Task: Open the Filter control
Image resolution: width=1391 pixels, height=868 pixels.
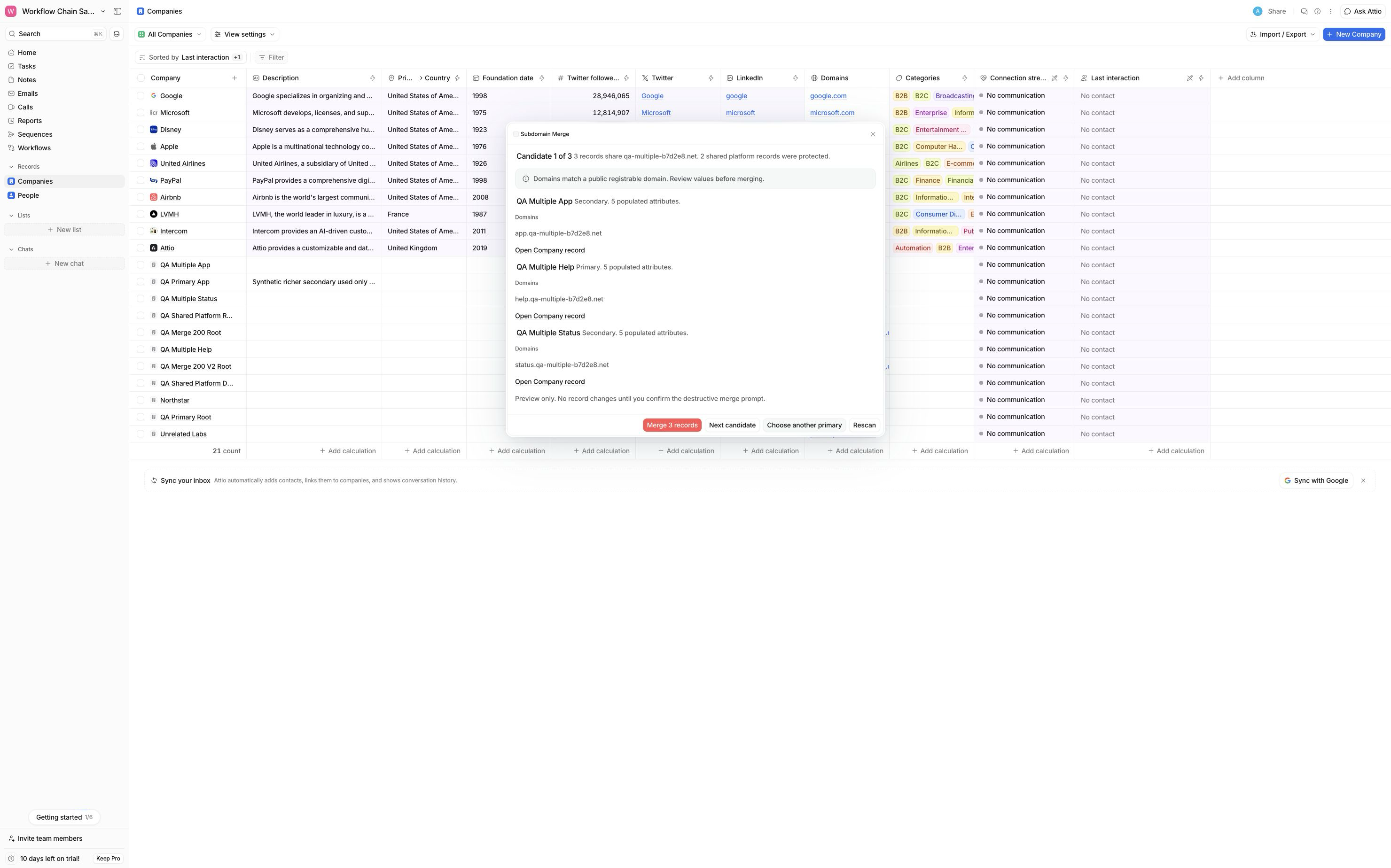Action: tap(271, 57)
